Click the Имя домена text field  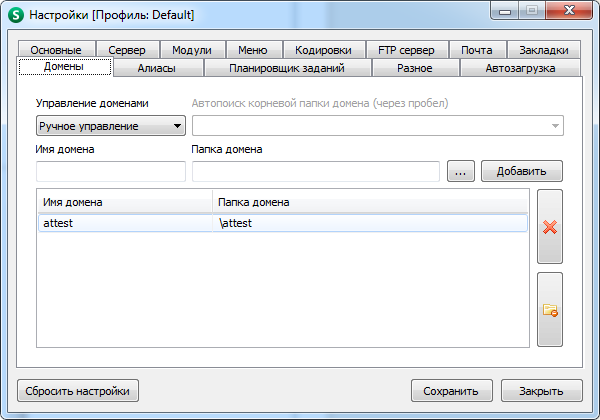click(x=110, y=171)
